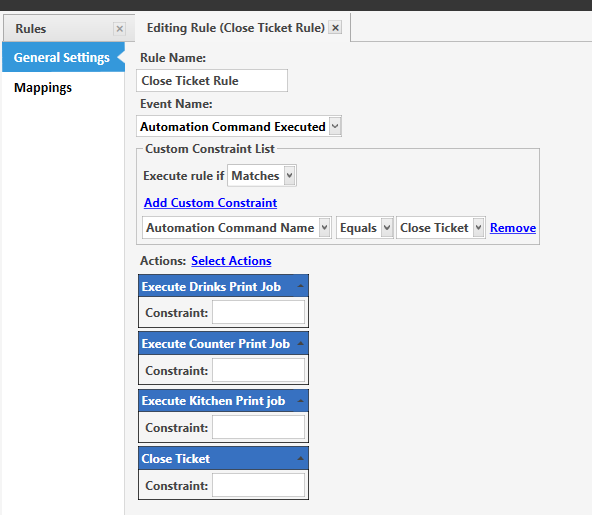Click the Close Ticket action constraint field

259,485
